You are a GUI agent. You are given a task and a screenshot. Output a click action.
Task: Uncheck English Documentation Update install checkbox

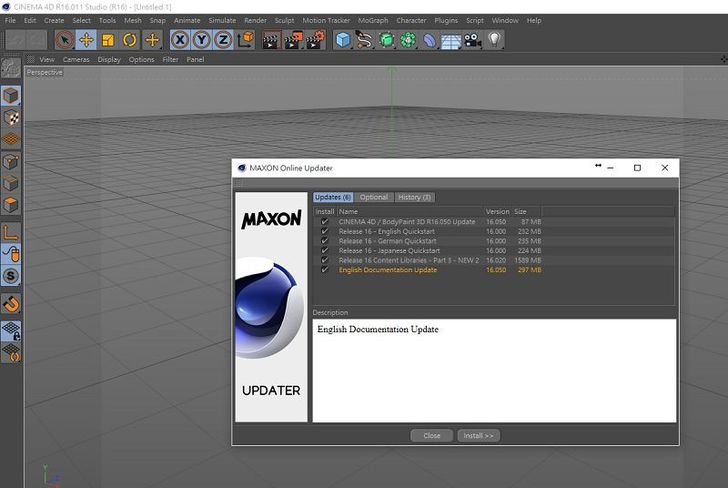point(324,270)
